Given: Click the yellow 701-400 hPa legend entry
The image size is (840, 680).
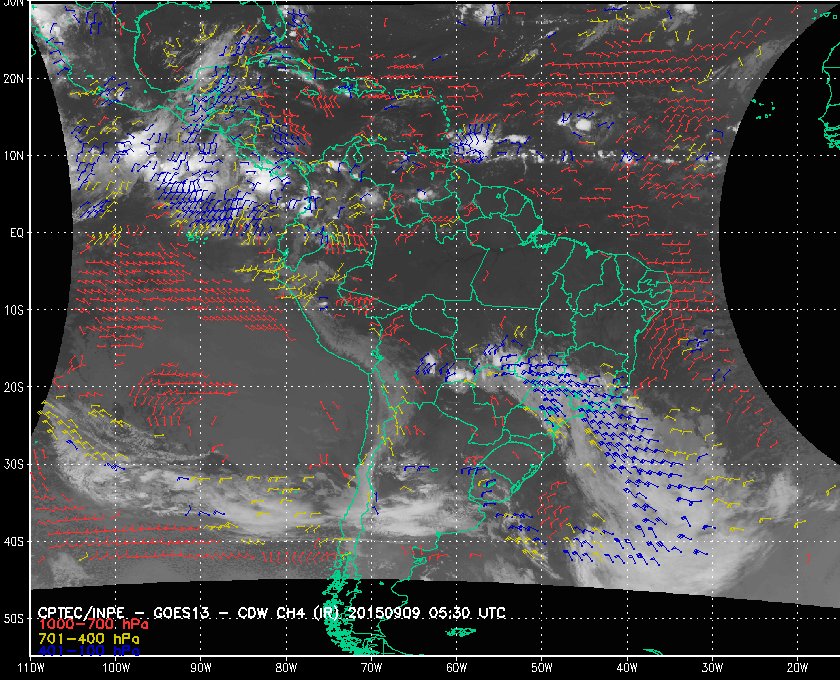Looking at the screenshot, I should coord(89,639).
